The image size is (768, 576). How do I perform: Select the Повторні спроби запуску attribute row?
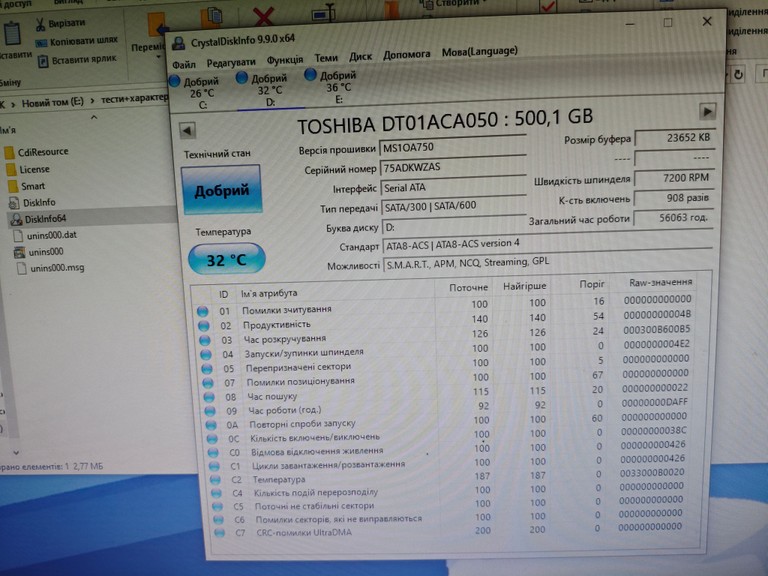(449, 421)
